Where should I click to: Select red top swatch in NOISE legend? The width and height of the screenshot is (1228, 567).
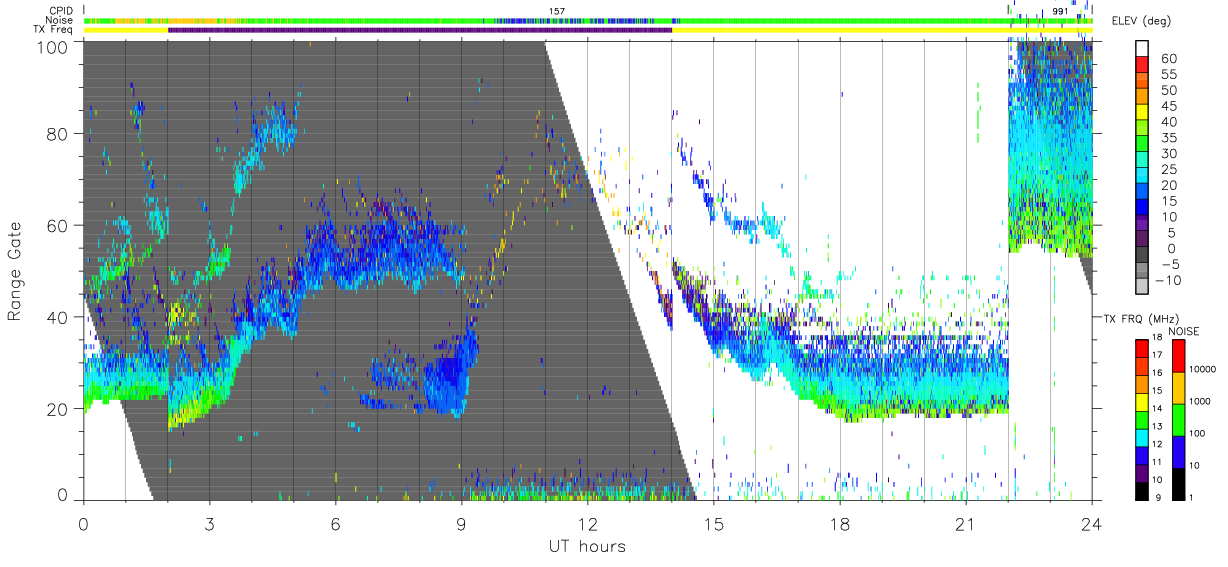point(1179,357)
